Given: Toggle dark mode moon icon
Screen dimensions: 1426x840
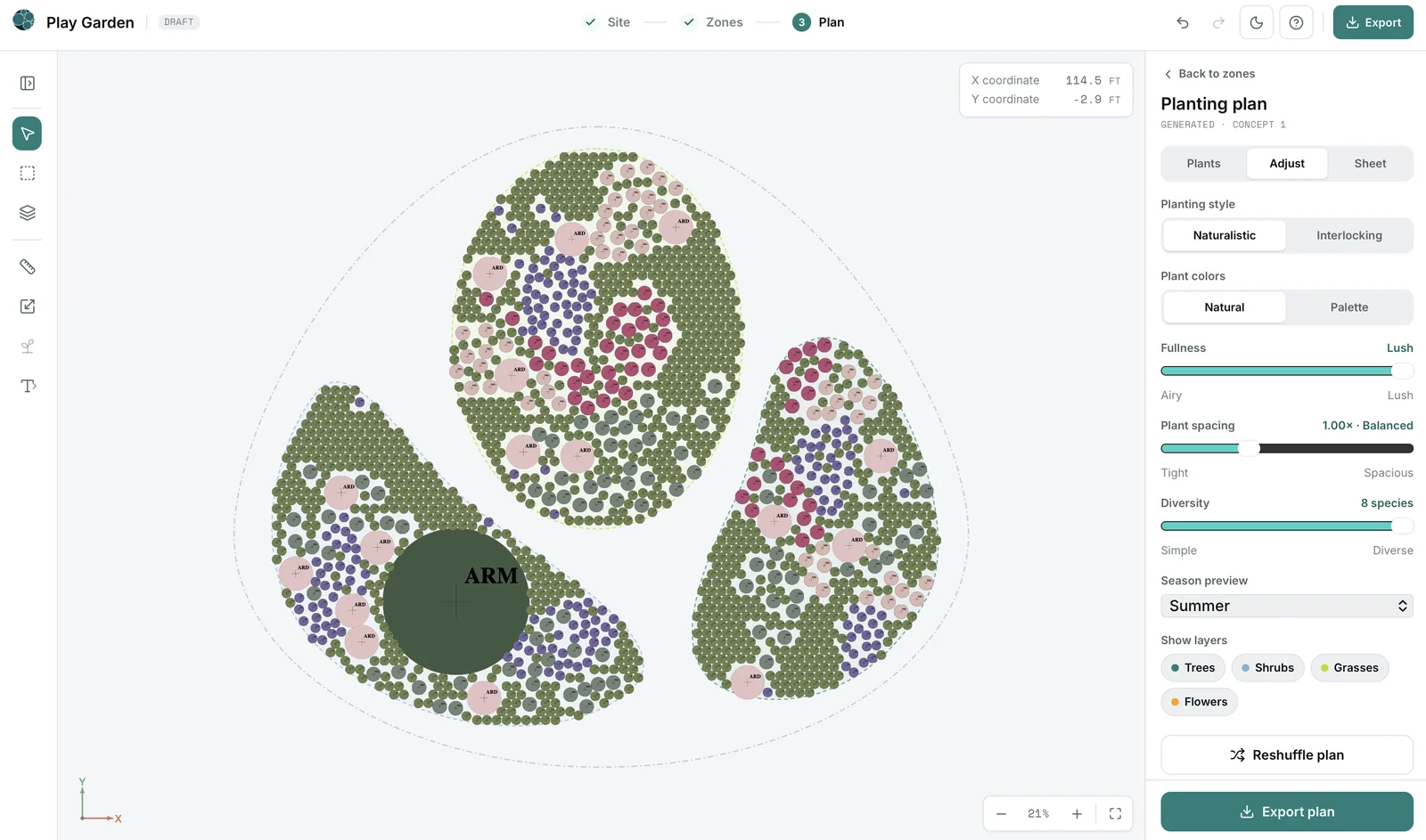Looking at the screenshot, I should point(1257,22).
